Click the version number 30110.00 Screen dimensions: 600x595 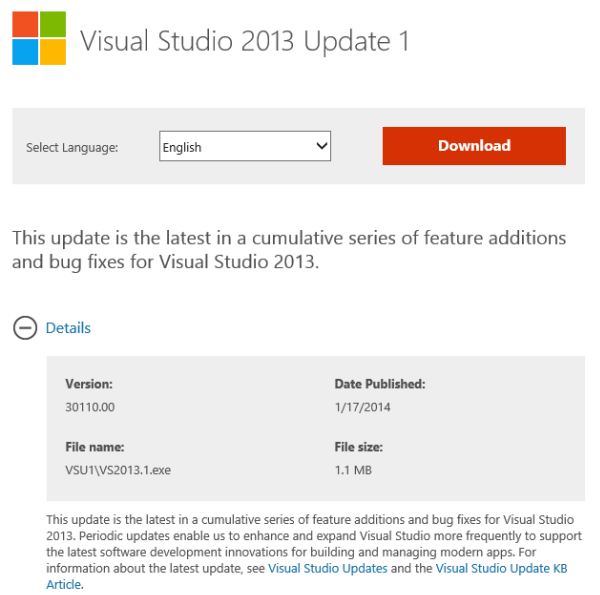pos(91,406)
